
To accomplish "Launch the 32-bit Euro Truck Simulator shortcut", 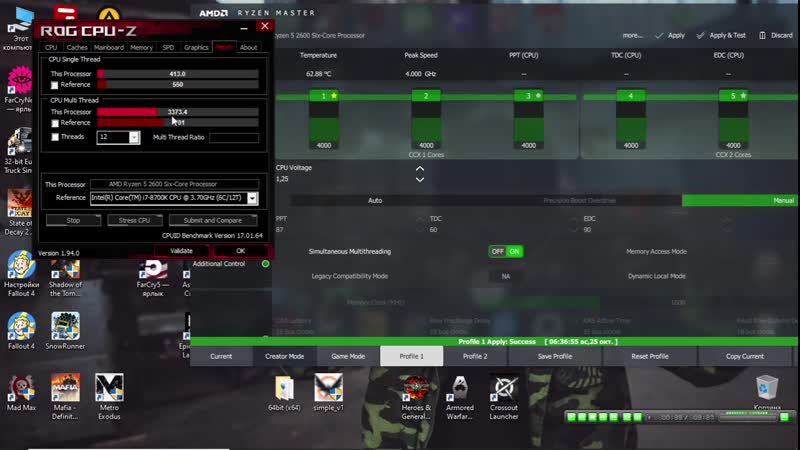I will pyautogui.click(x=18, y=151).
